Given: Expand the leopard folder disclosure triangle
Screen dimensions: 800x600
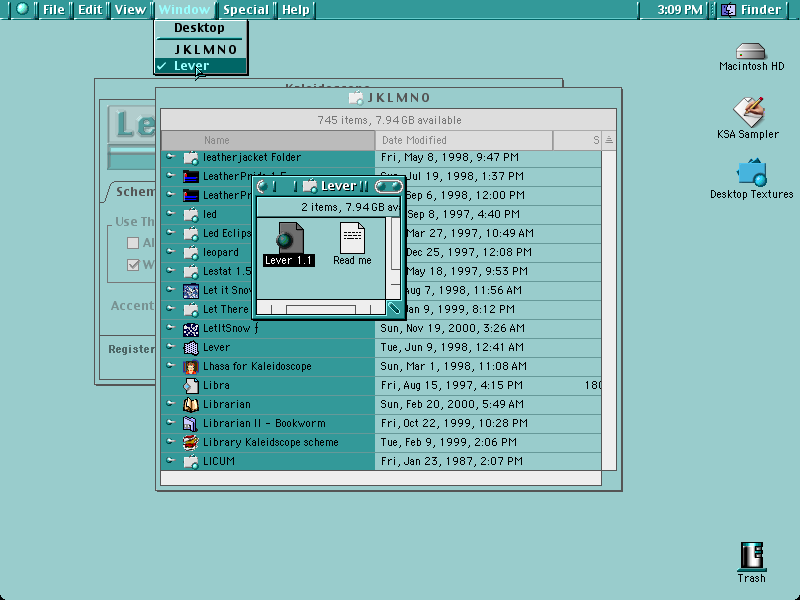Looking at the screenshot, I should tap(170, 252).
